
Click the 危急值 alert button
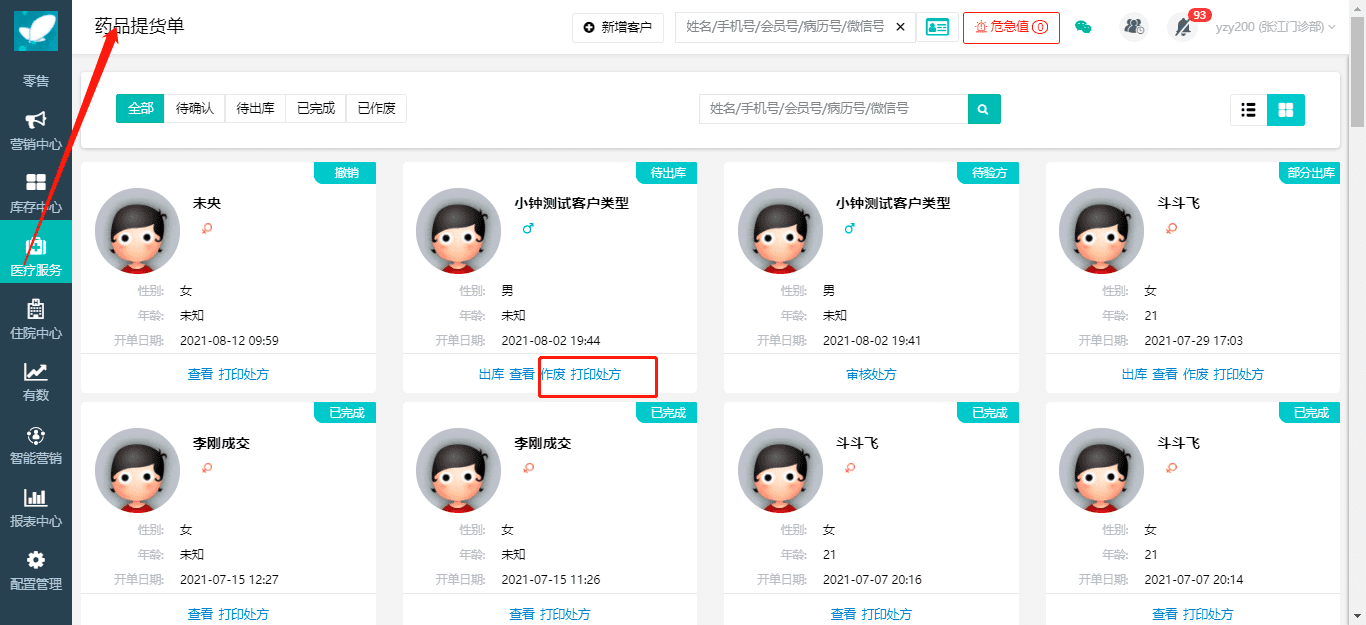(1011, 27)
